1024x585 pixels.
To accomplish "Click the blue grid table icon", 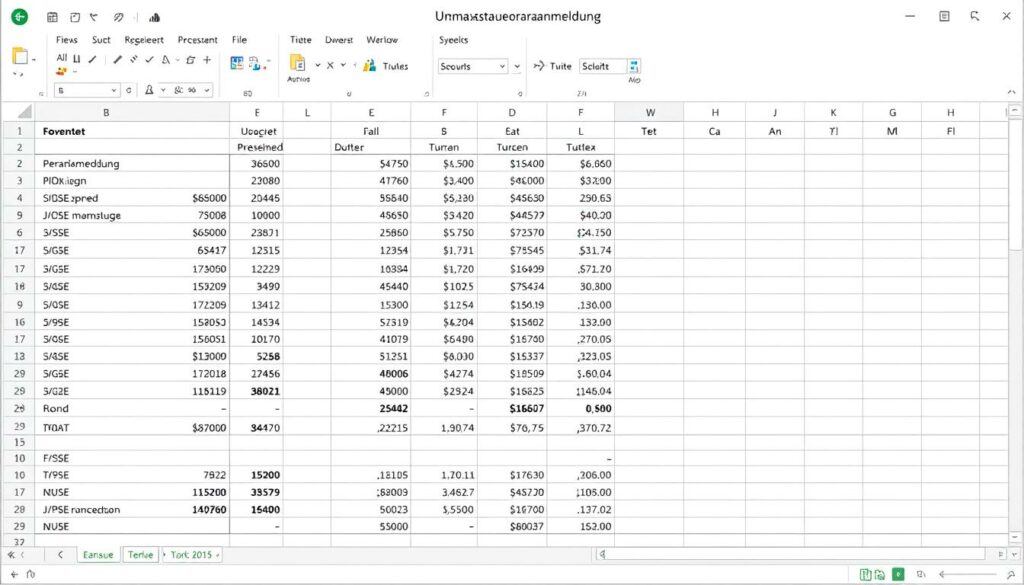I will pyautogui.click(x=236, y=63).
